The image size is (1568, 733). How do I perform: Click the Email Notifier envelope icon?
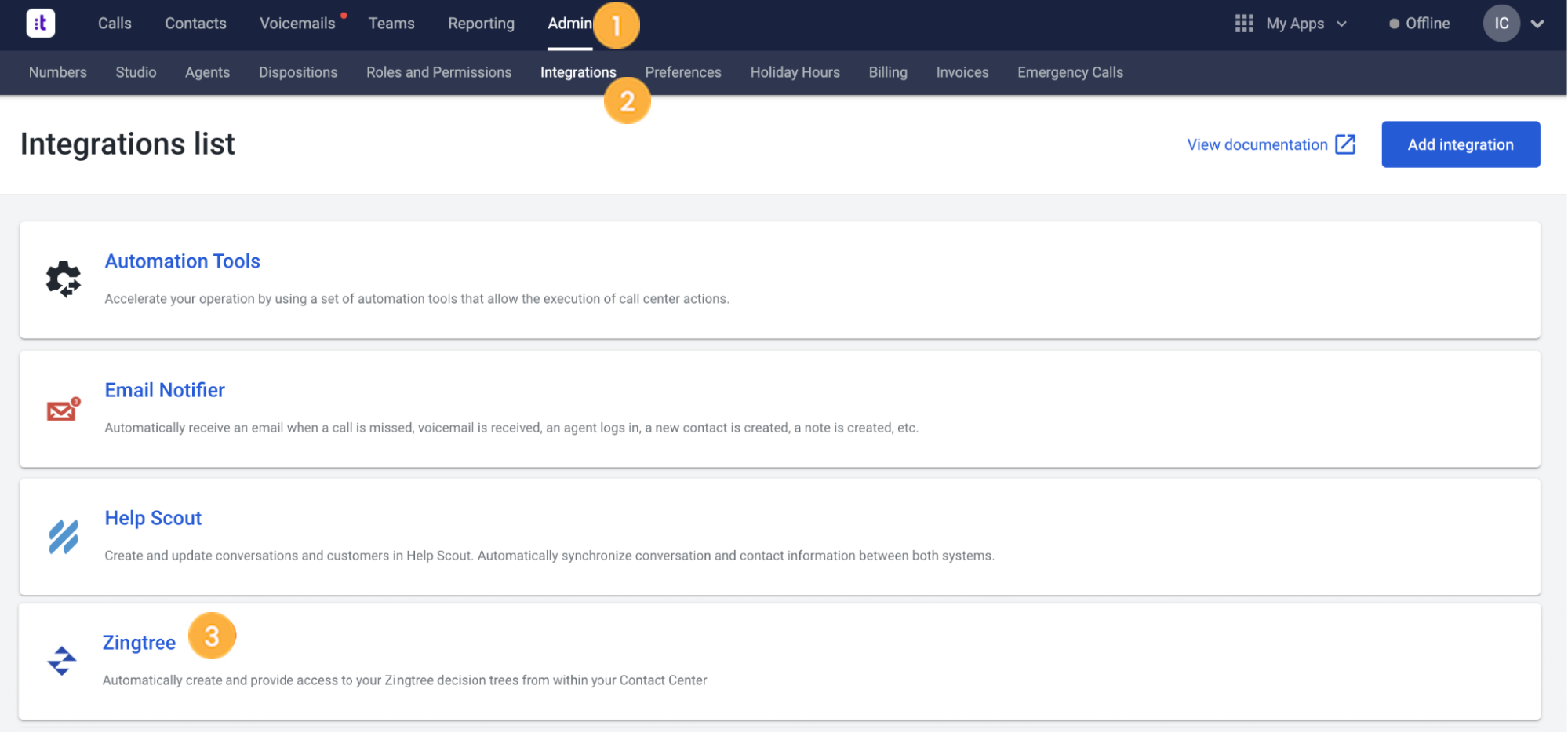coord(64,409)
